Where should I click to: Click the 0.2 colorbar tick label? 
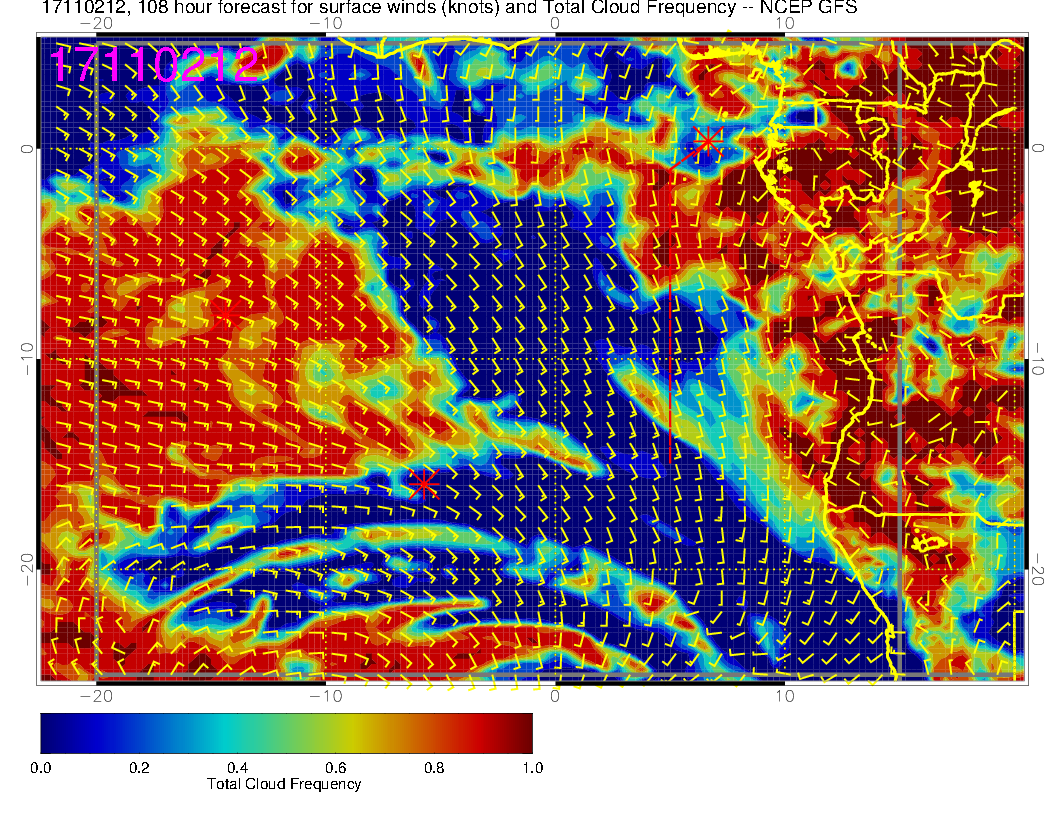pos(139,768)
